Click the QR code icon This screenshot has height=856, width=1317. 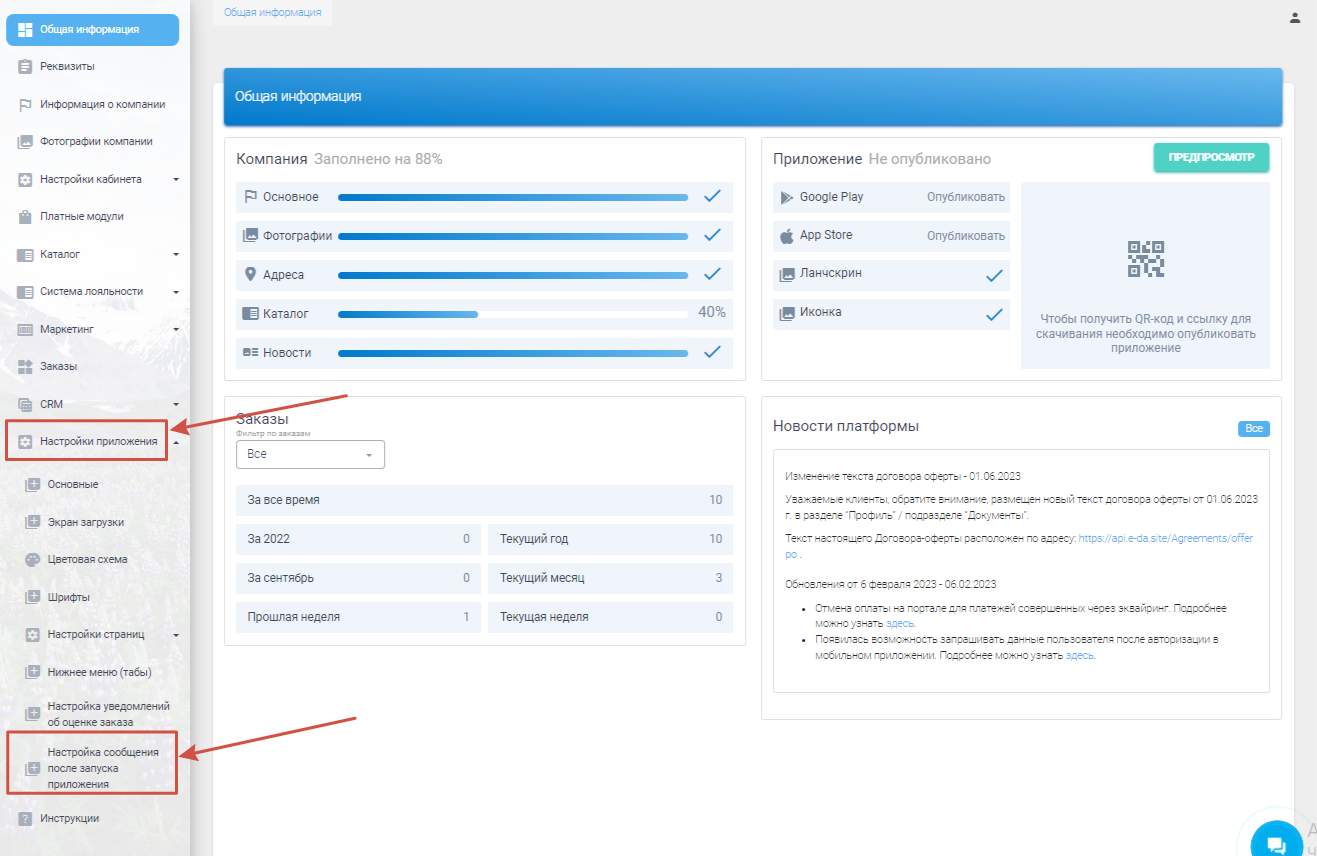pyautogui.click(x=1146, y=259)
